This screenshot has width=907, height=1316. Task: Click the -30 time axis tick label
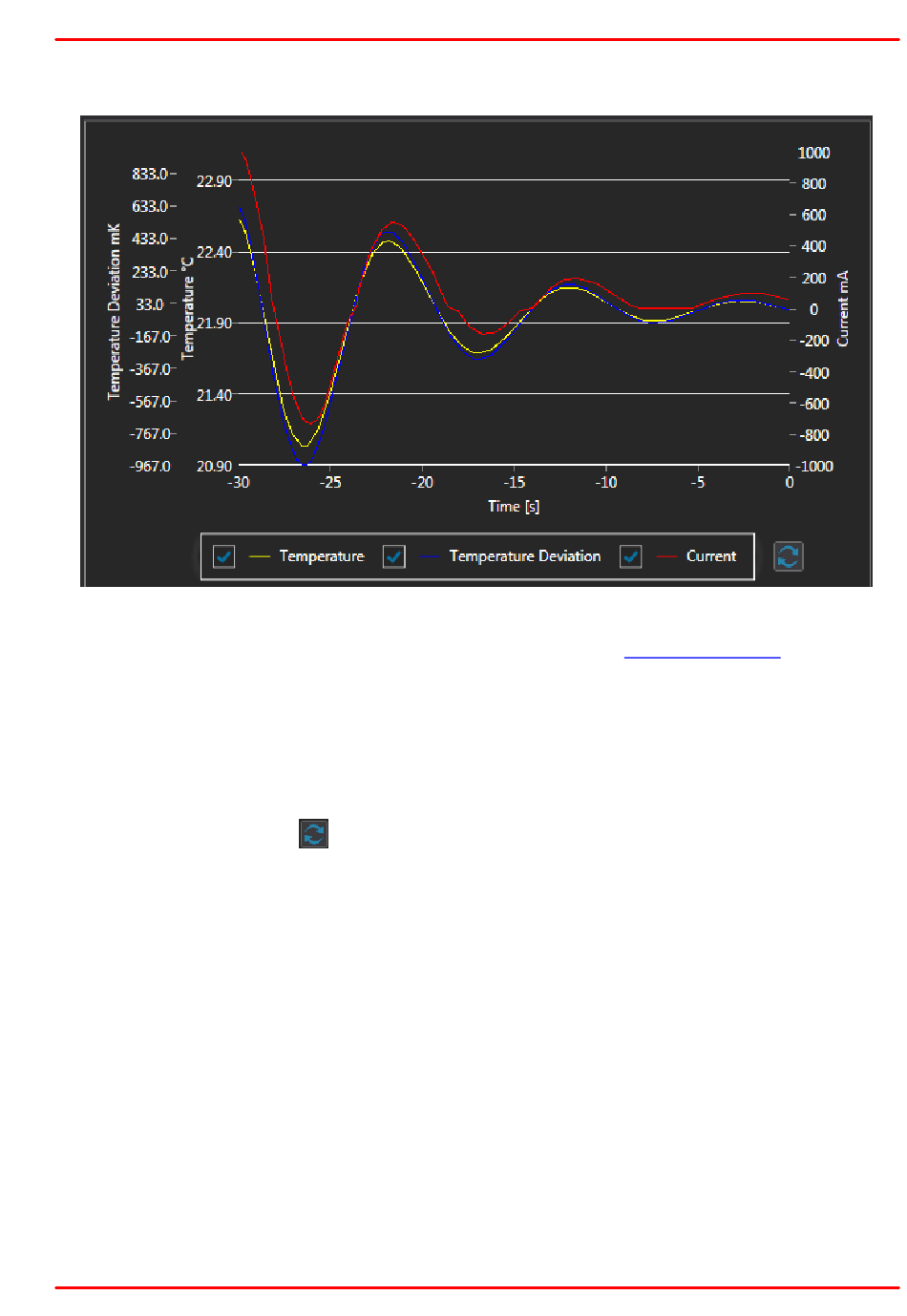[x=239, y=483]
